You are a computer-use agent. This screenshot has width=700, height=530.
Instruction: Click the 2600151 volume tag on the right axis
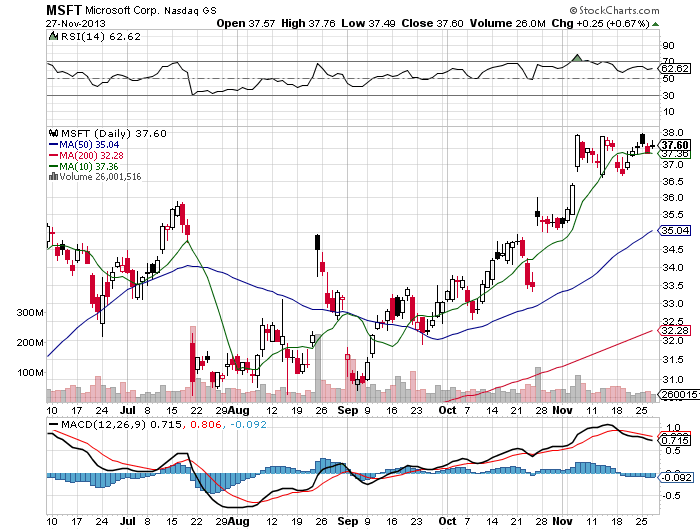pyautogui.click(x=679, y=395)
